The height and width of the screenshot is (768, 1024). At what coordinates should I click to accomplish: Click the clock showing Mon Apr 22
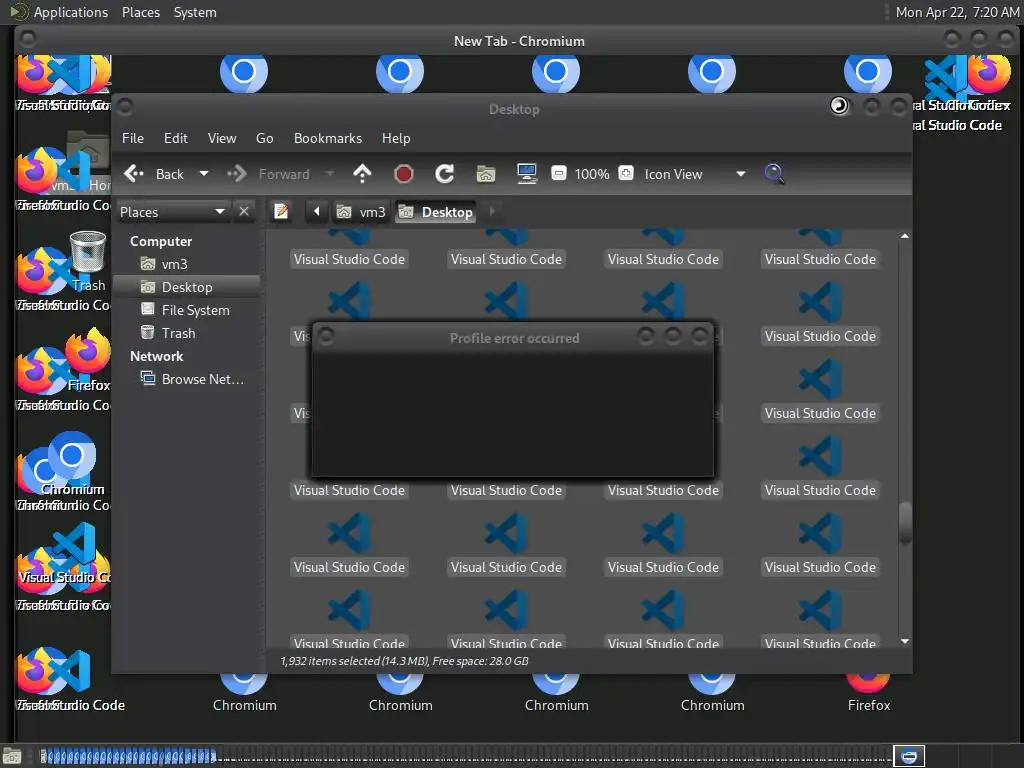pyautogui.click(x=957, y=12)
